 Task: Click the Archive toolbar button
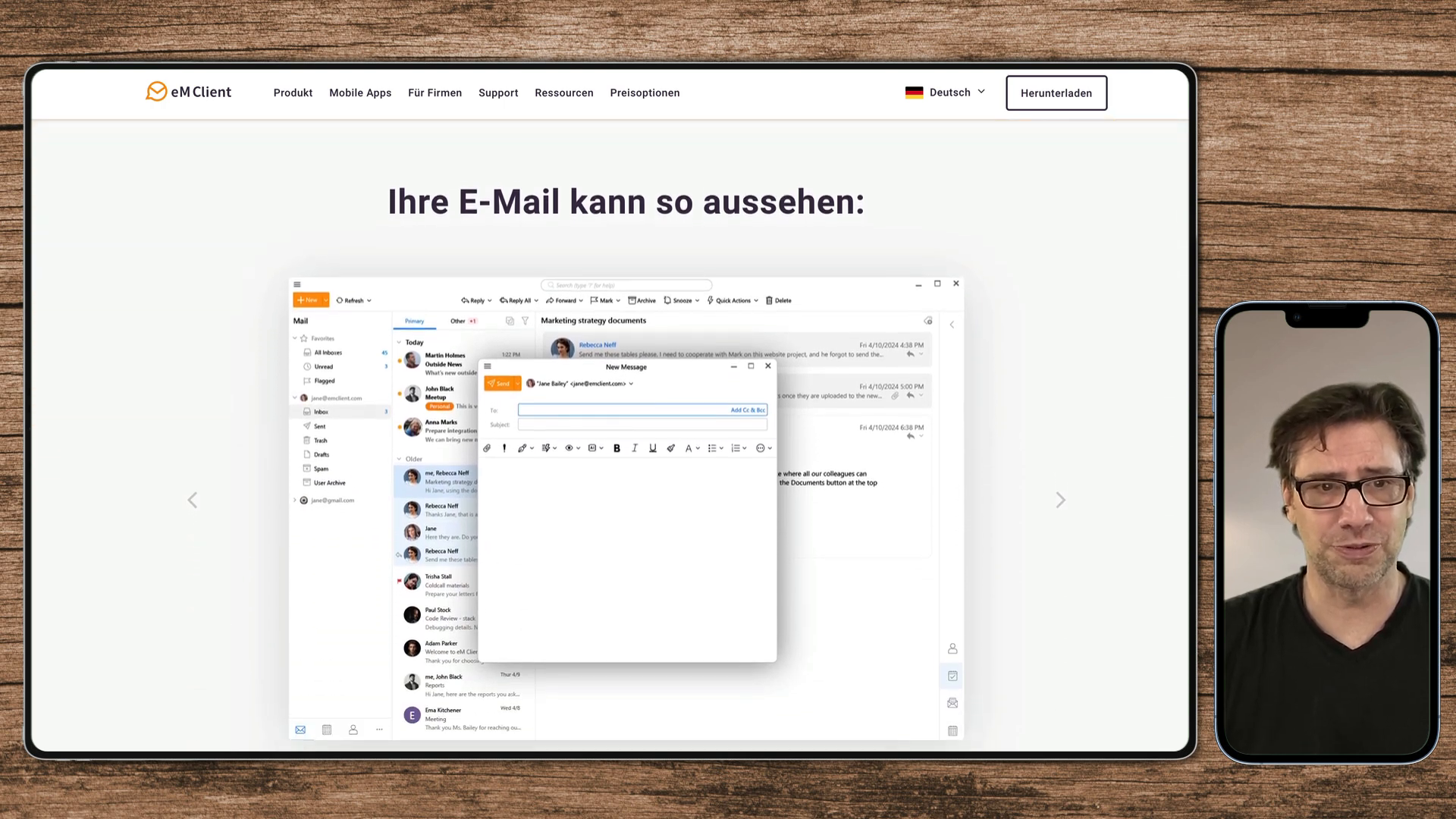pos(642,300)
